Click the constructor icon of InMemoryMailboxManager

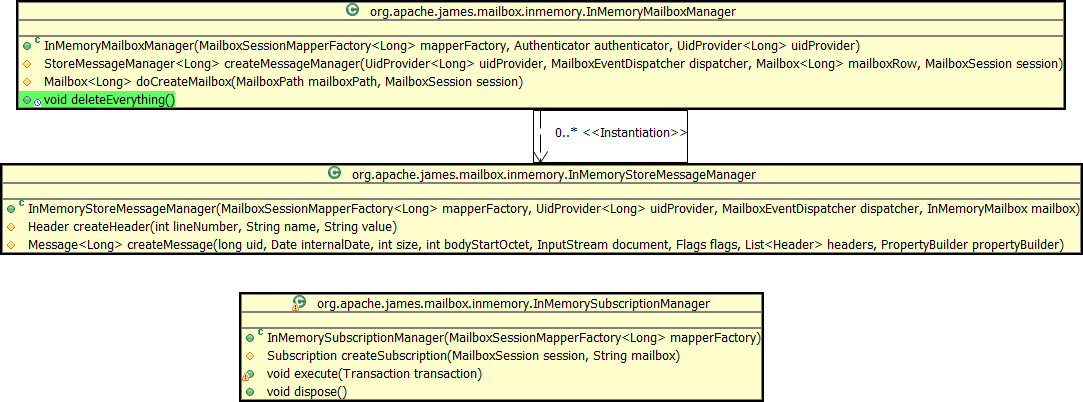pyautogui.click(x=27, y=46)
